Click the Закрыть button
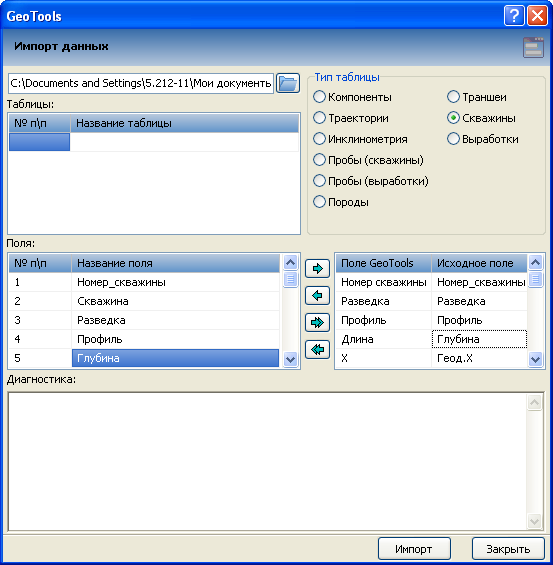Viewport: 553px width, 565px height. click(x=508, y=549)
